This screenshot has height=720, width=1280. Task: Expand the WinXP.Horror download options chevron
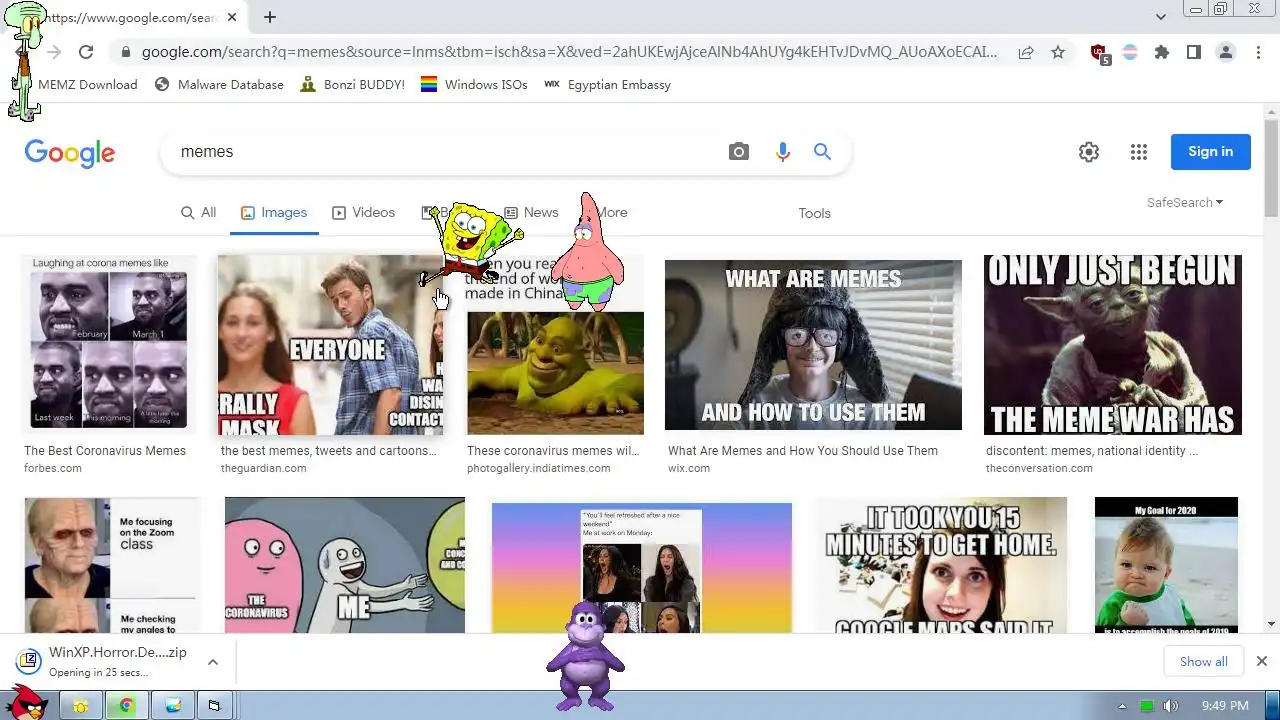click(x=213, y=661)
